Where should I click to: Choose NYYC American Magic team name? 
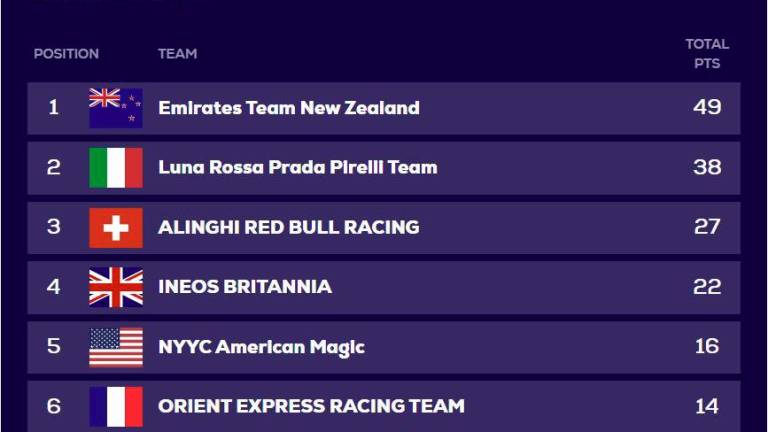(262, 347)
